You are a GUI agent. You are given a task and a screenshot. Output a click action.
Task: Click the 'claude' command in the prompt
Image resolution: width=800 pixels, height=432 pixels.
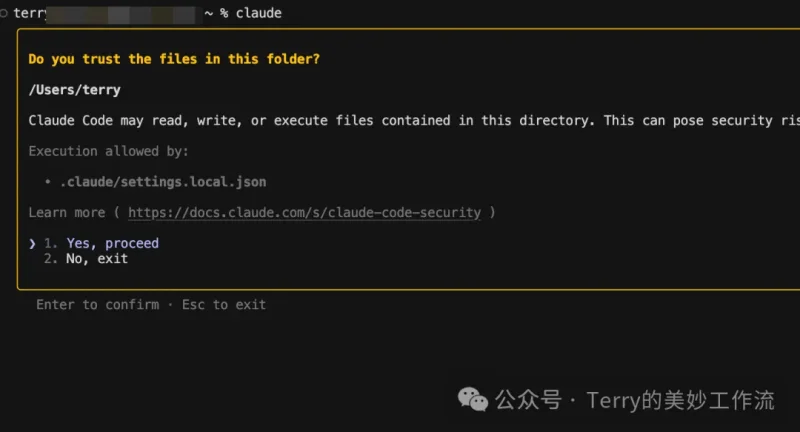click(x=259, y=13)
